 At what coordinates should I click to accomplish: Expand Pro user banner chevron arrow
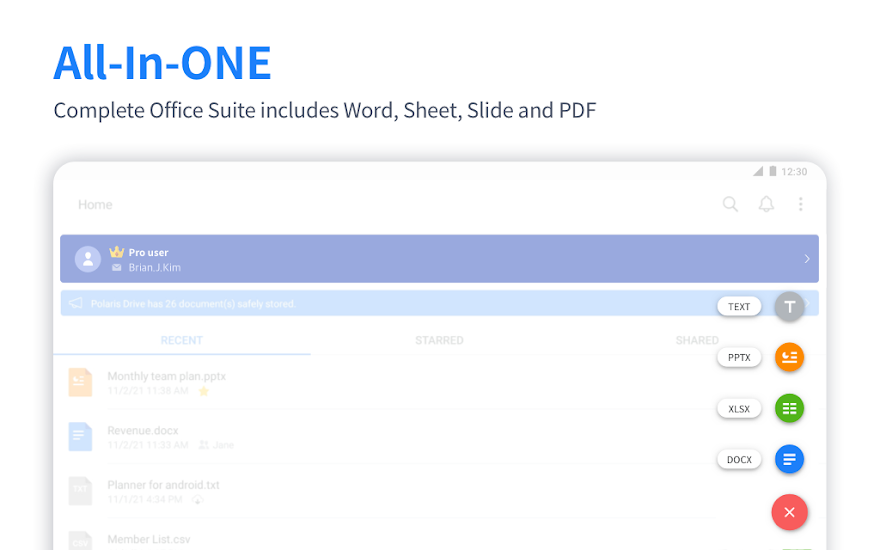coord(807,259)
